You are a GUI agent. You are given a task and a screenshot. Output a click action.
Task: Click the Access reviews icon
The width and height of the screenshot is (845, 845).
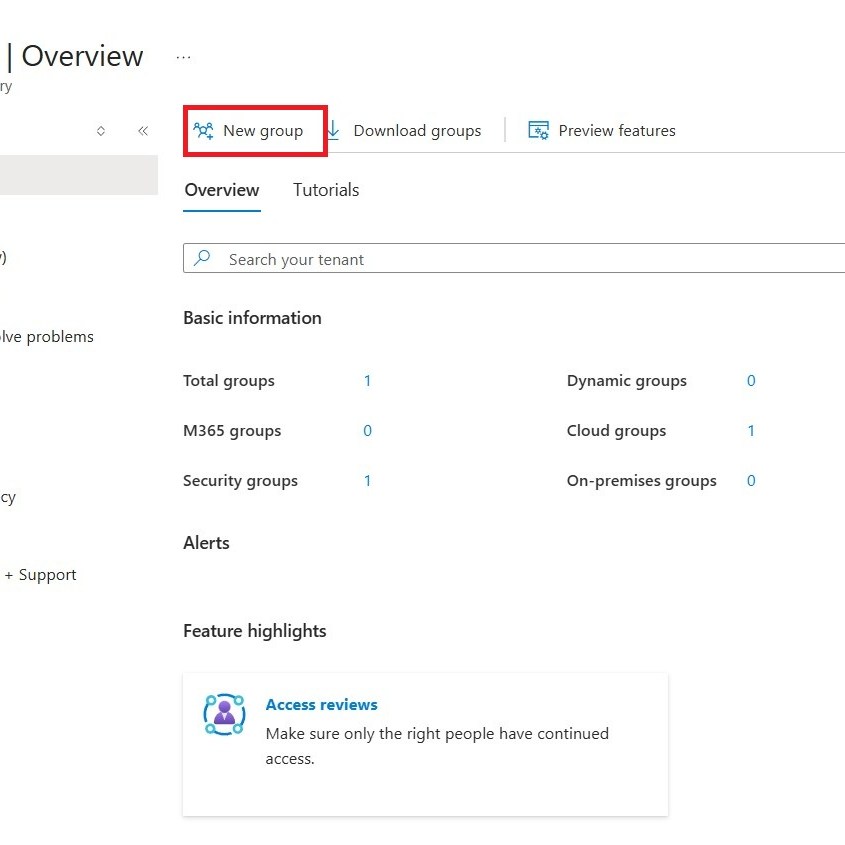coord(224,714)
